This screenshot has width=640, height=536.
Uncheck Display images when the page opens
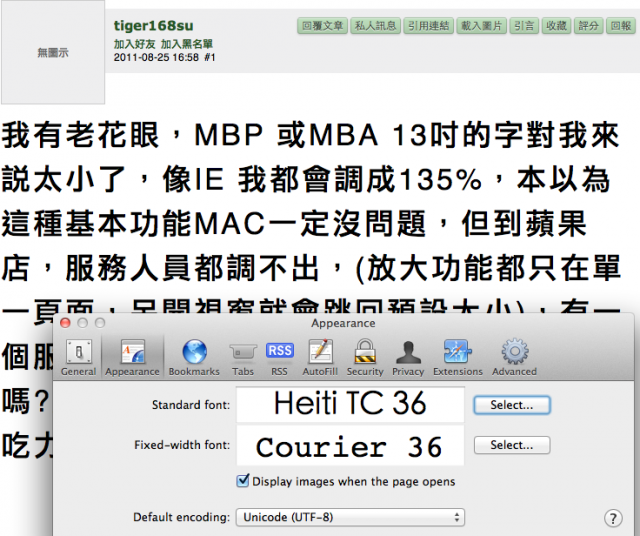(243, 481)
